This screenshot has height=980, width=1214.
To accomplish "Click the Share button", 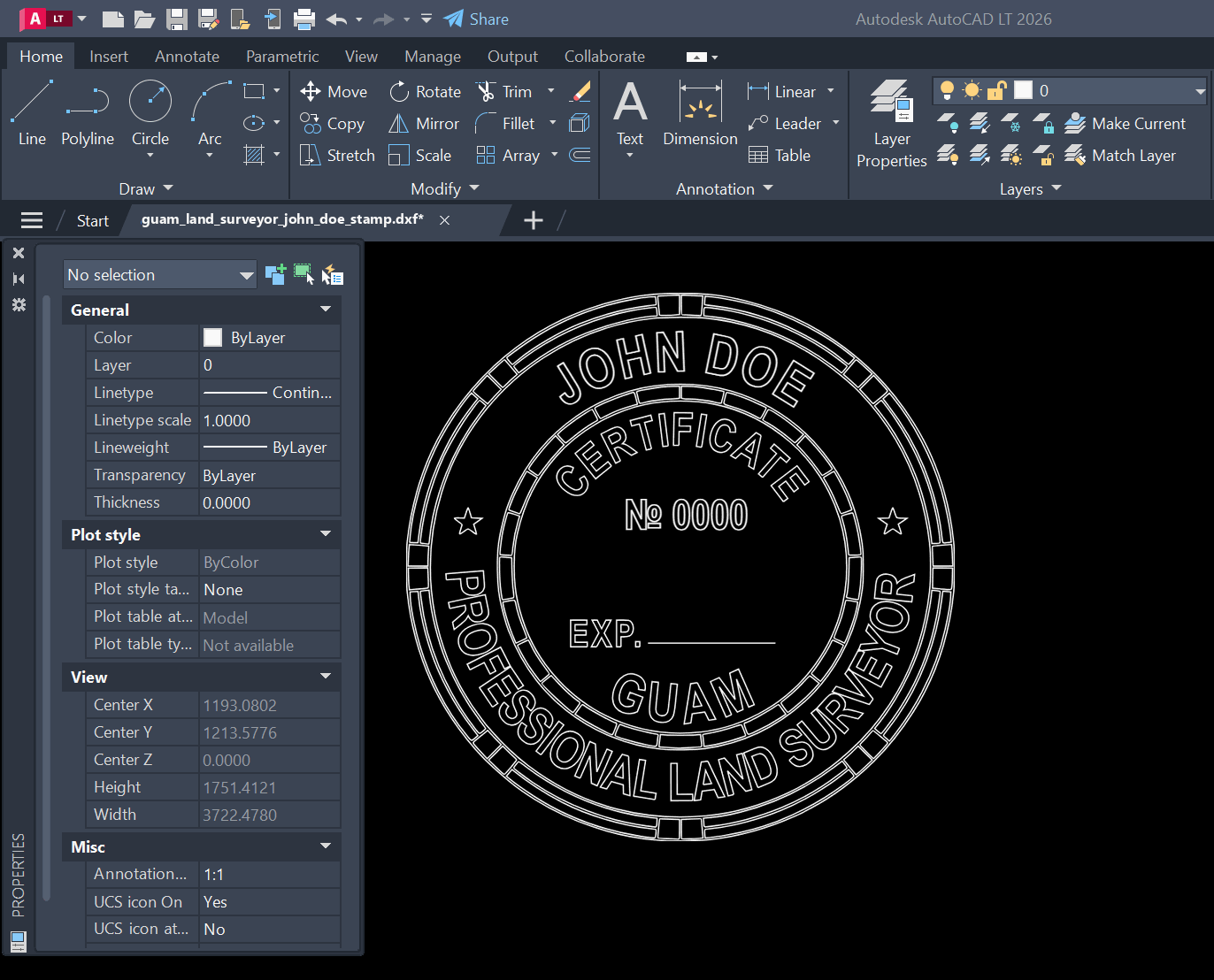I will tap(476, 19).
